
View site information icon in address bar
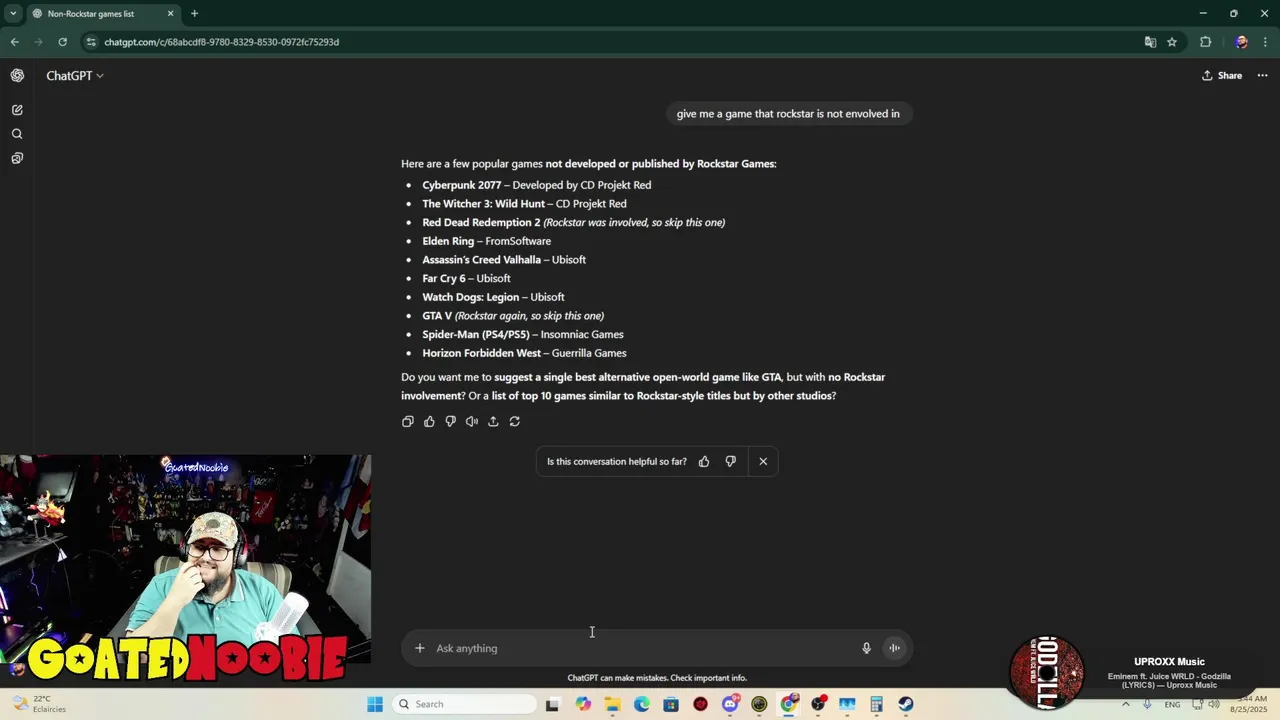pyautogui.click(x=92, y=42)
